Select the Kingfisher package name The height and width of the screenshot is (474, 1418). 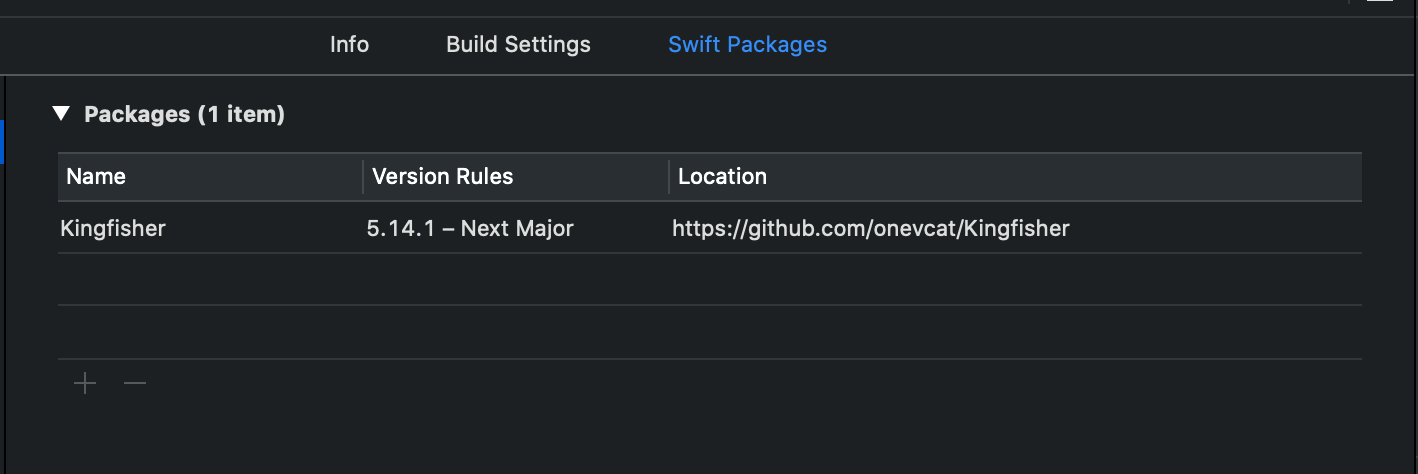click(x=113, y=229)
